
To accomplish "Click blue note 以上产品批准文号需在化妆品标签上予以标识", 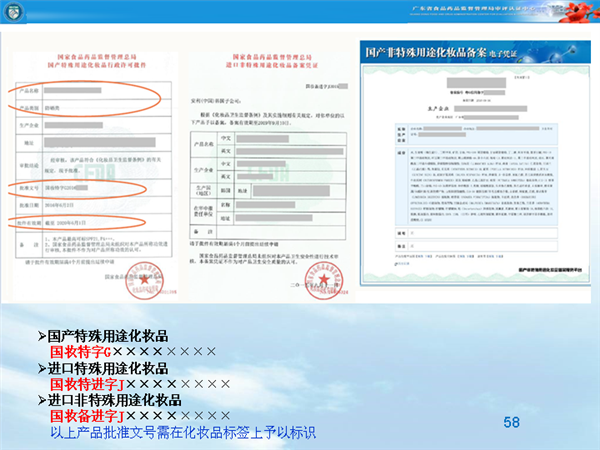I will (182, 432).
